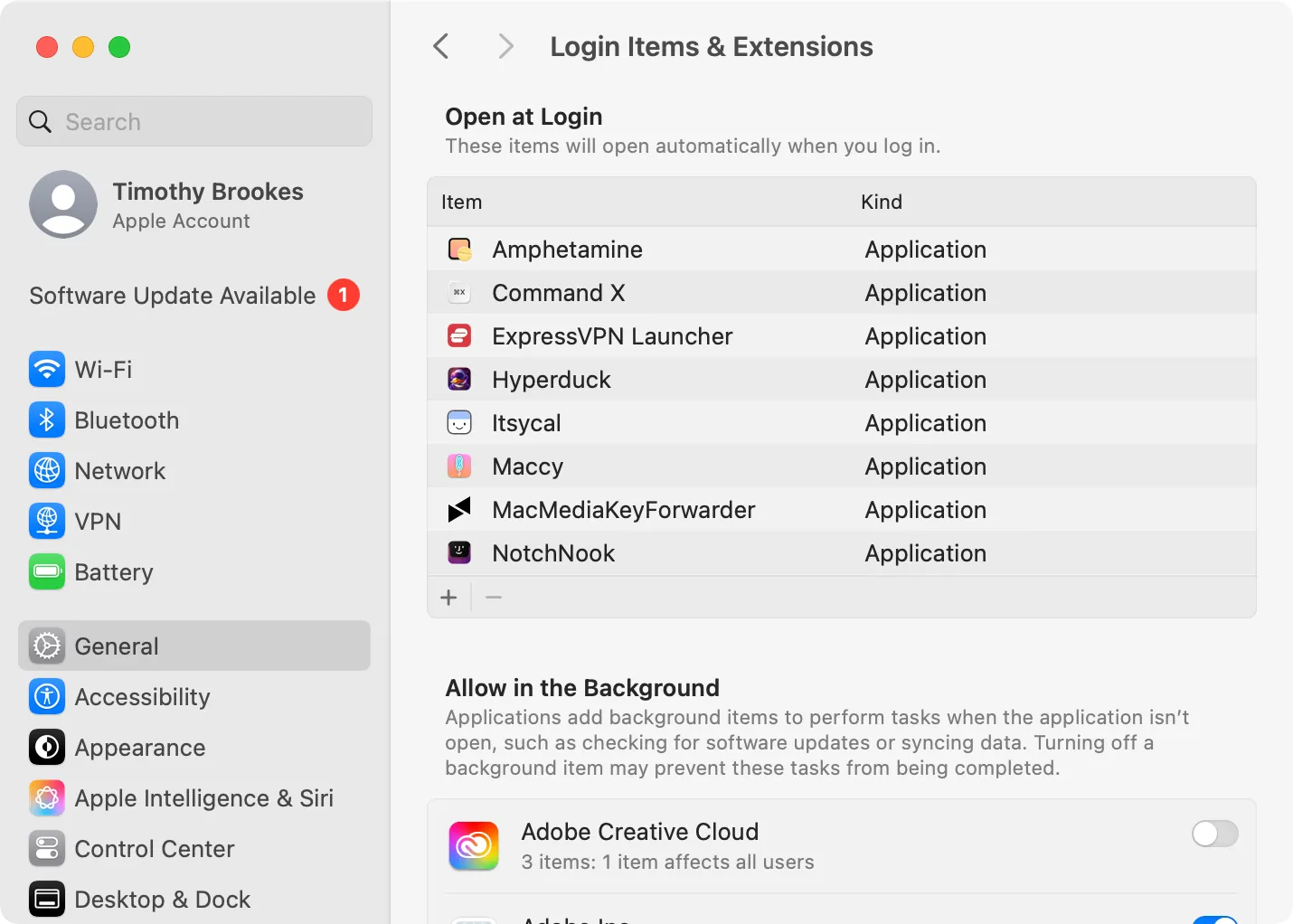Click the Battery sidebar icon
The width and height of the screenshot is (1293, 924).
(x=46, y=571)
